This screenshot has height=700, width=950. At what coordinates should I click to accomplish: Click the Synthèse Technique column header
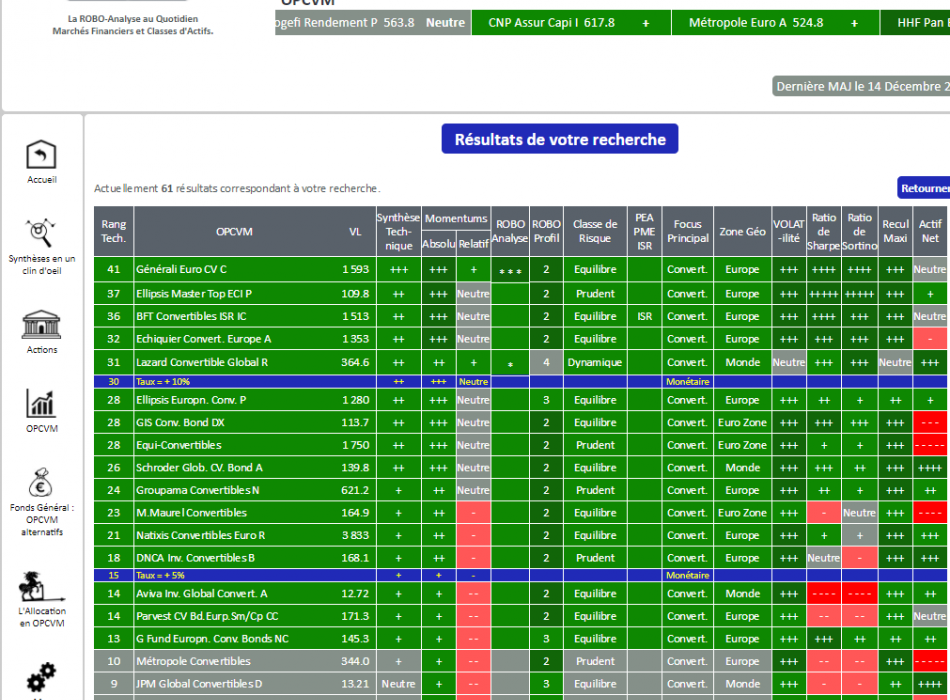point(398,232)
